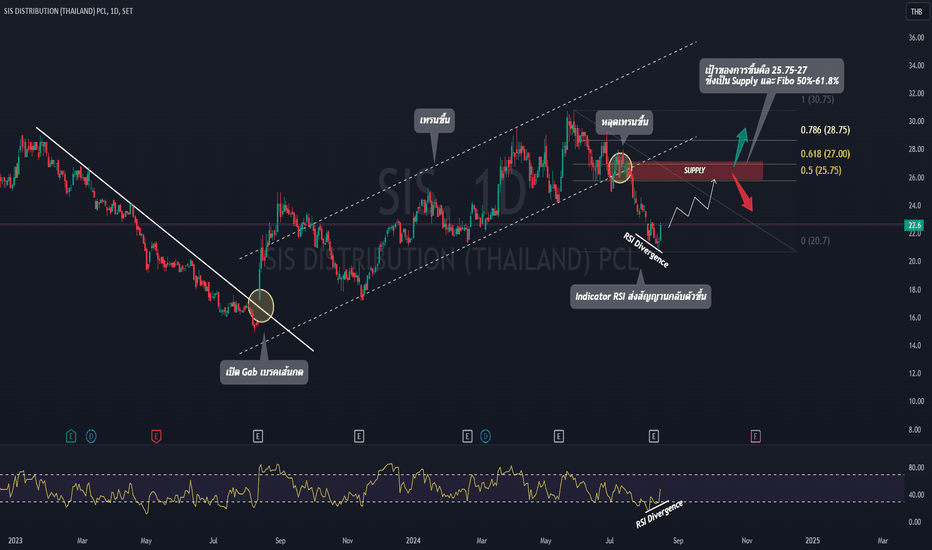Select the red down arrow drawing

click(x=742, y=193)
